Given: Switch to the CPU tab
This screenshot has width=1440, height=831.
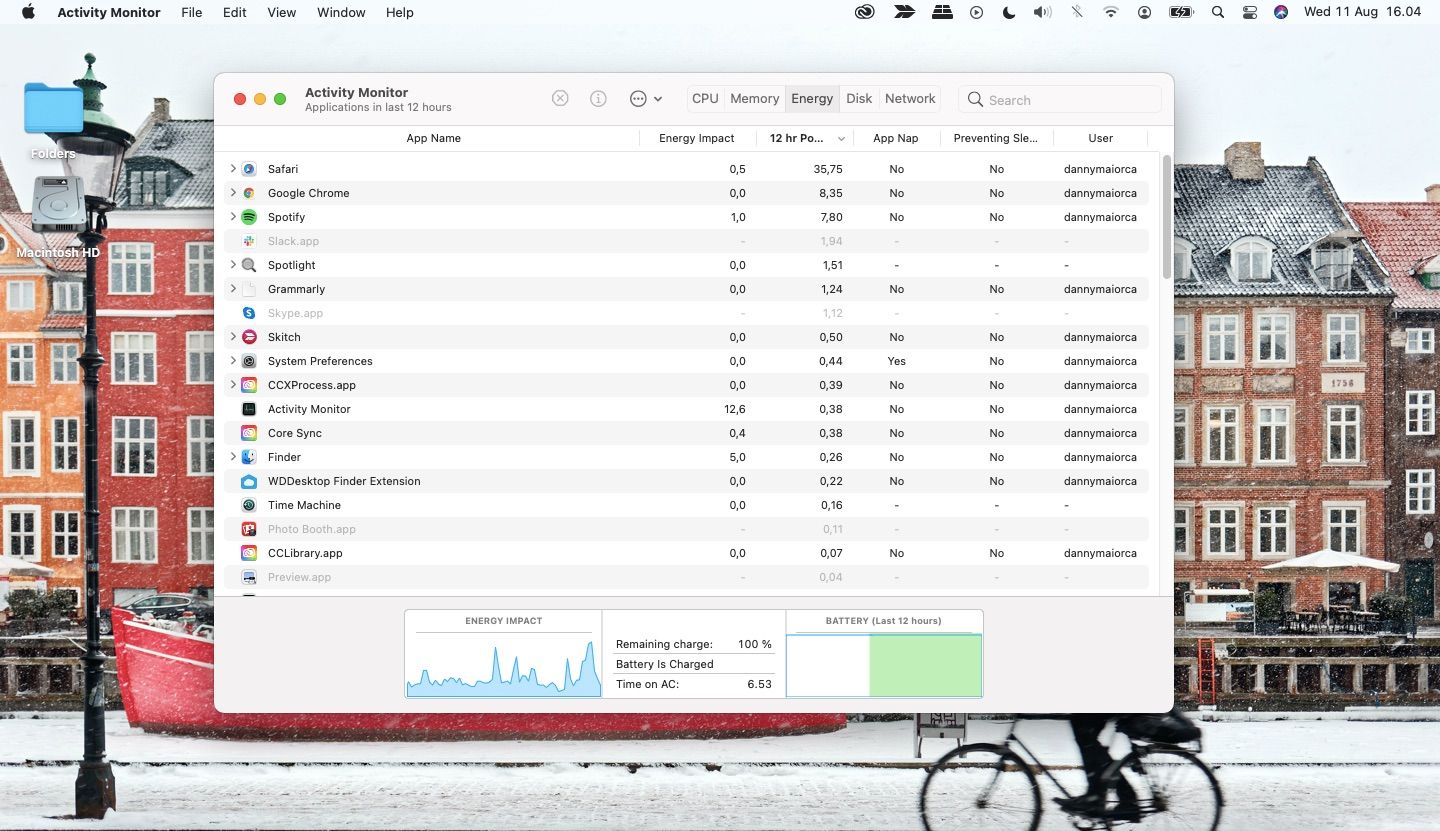Looking at the screenshot, I should 705,98.
